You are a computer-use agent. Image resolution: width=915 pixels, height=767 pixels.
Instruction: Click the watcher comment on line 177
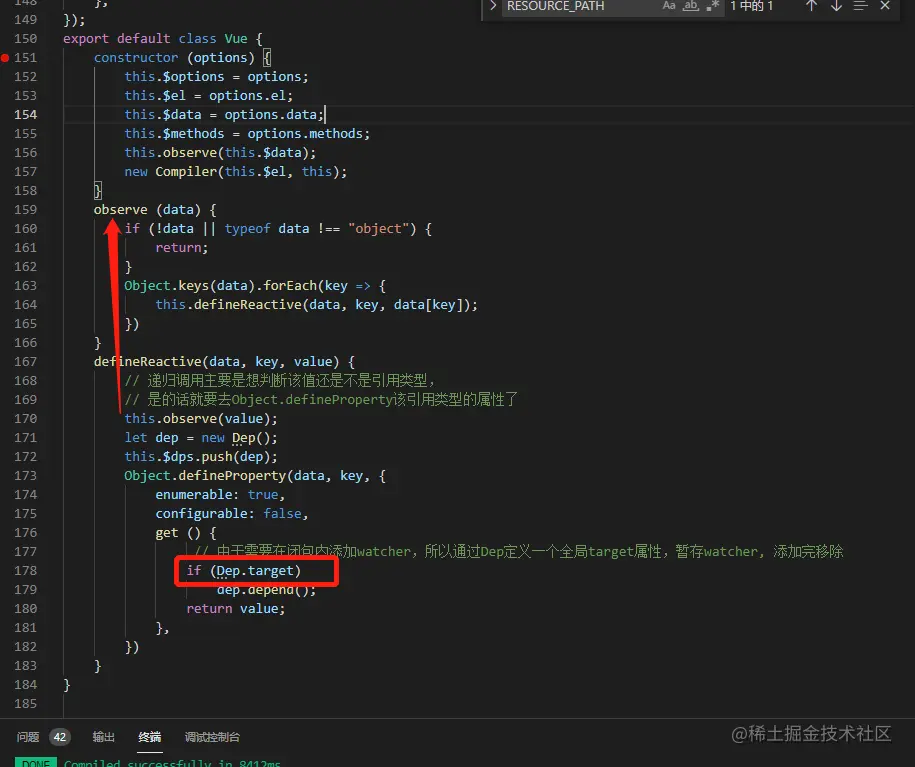click(519, 552)
